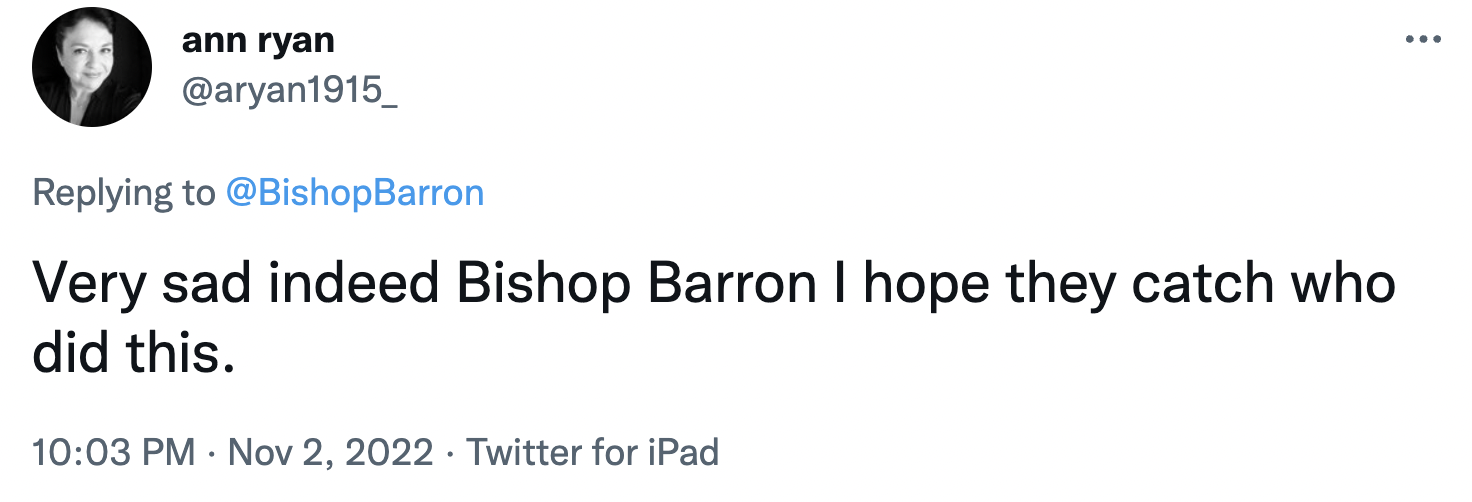Click the words 'did this.' in tweet

coord(134,352)
